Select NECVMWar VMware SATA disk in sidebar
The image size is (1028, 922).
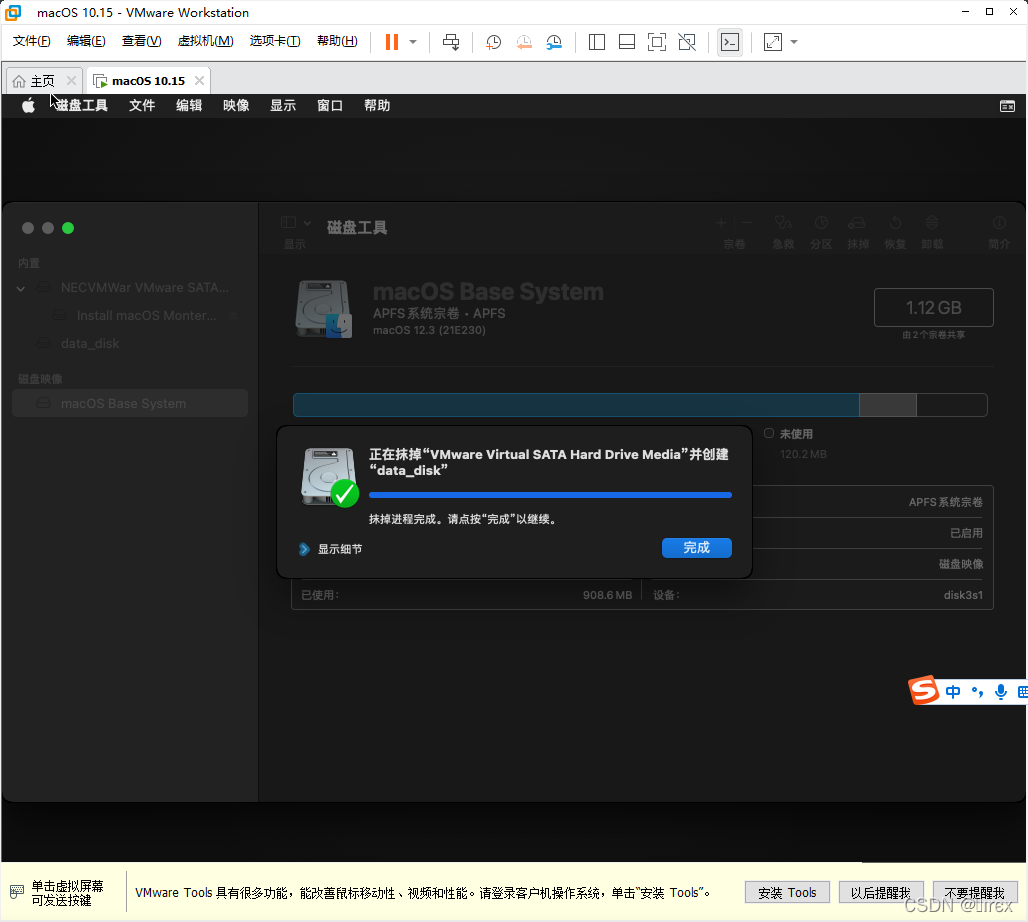(x=130, y=288)
